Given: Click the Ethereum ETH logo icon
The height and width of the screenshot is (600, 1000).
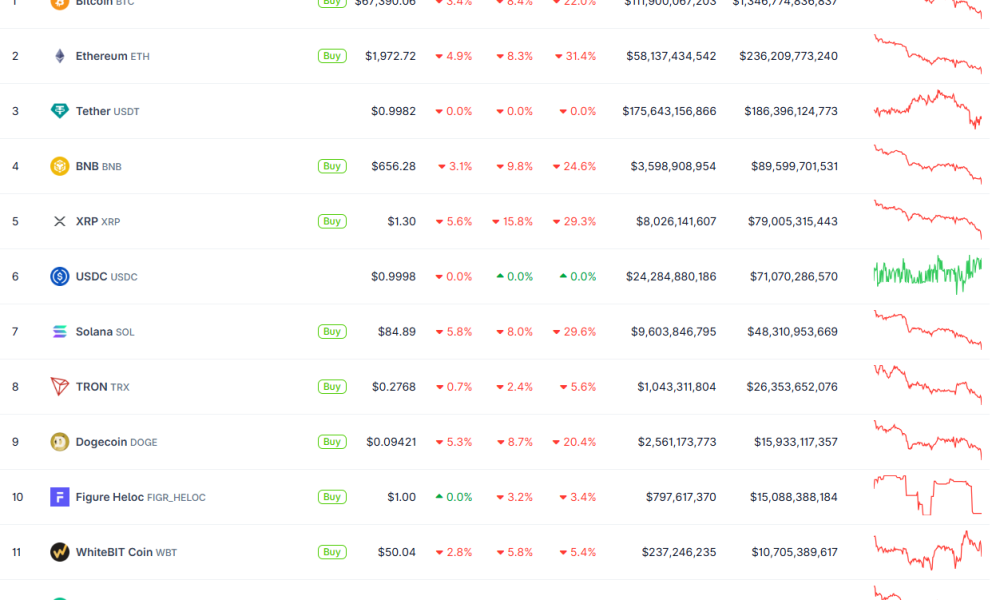Looking at the screenshot, I should tap(59, 56).
